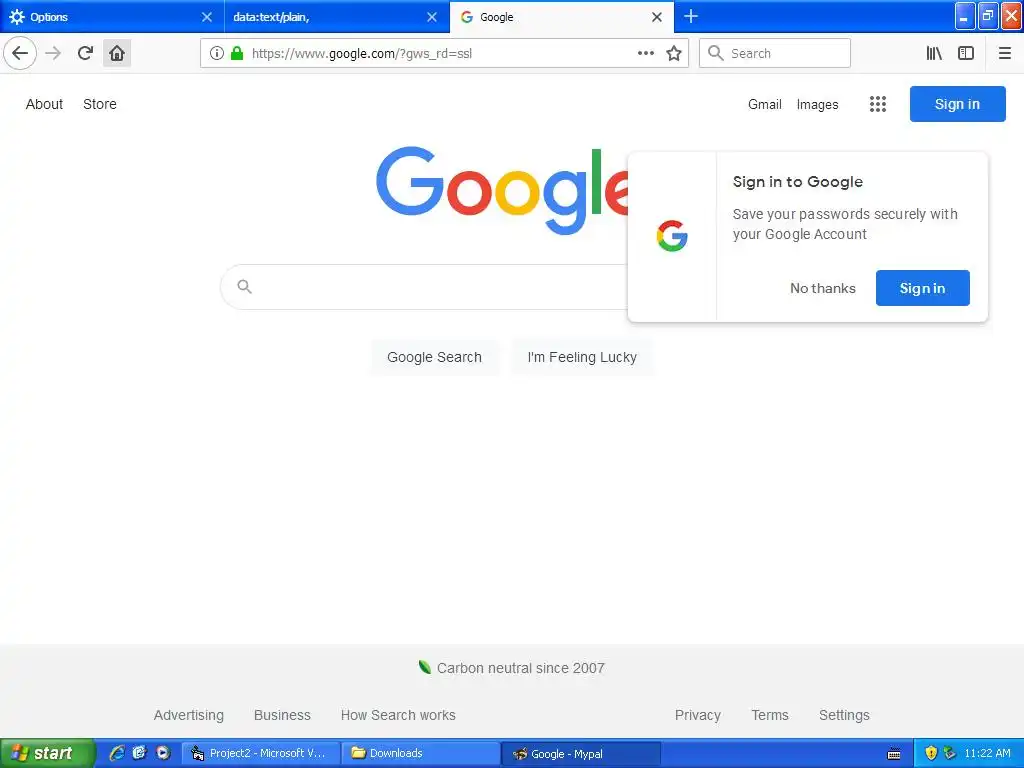Open the Library toolbar icon
The width and height of the screenshot is (1024, 768).
click(934, 53)
